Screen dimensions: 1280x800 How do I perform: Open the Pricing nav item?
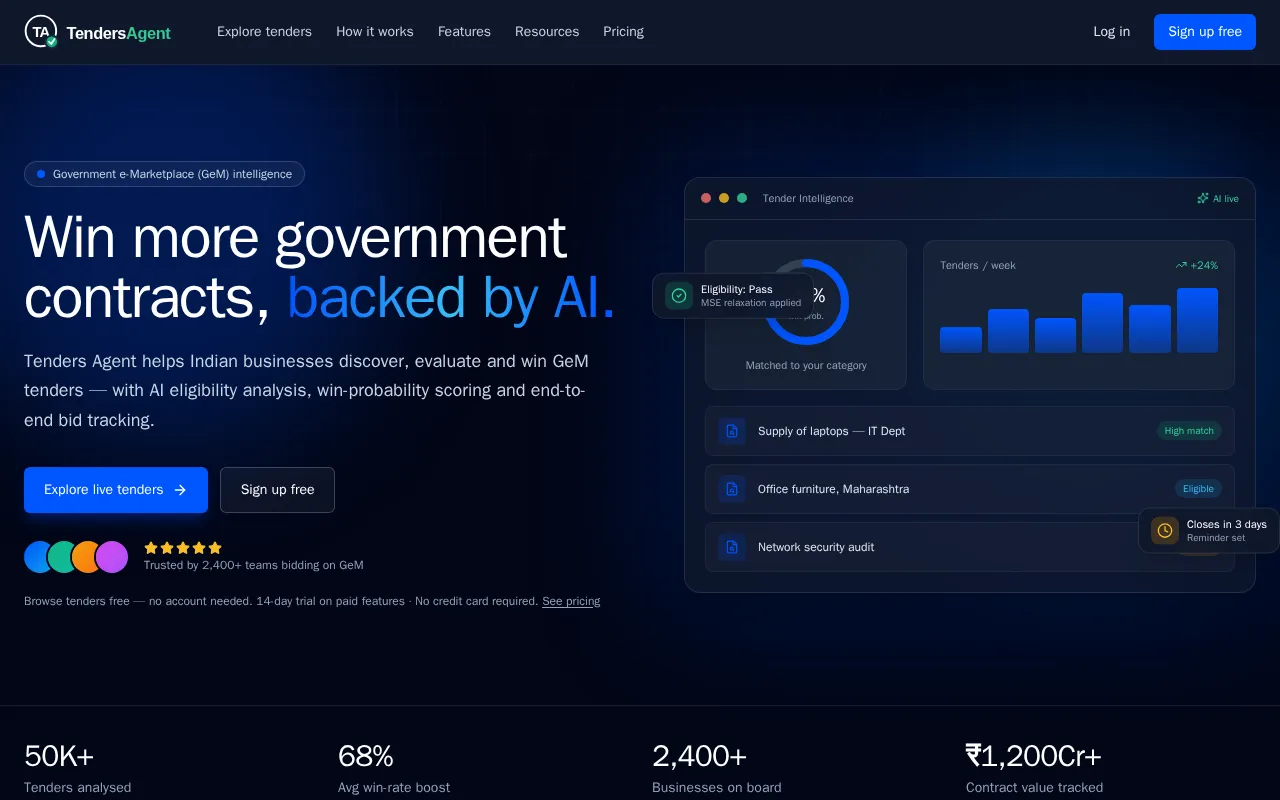(x=623, y=32)
